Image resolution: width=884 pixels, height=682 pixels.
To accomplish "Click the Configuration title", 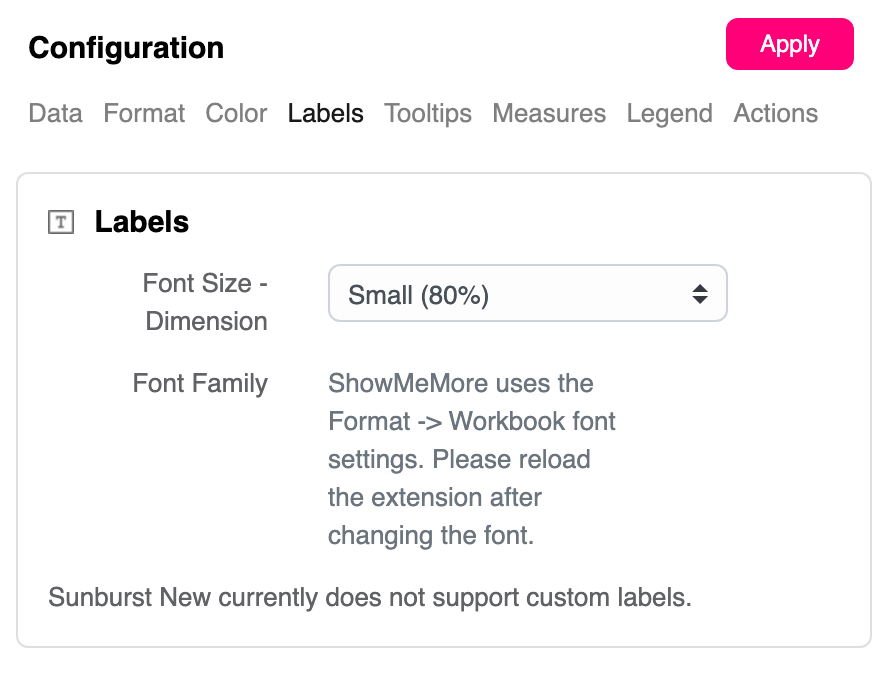I will tap(126, 47).
